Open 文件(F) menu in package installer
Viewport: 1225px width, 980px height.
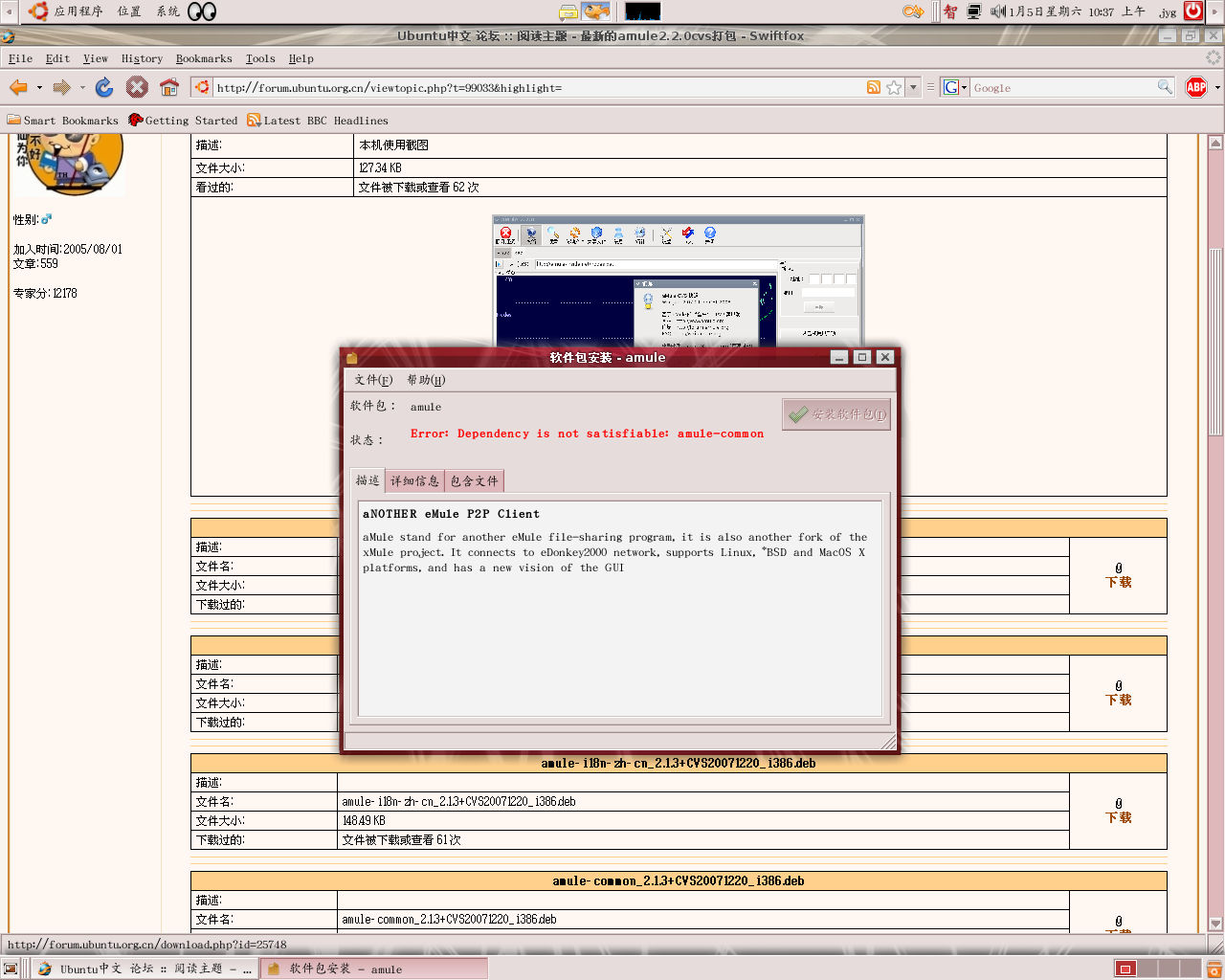(373, 380)
